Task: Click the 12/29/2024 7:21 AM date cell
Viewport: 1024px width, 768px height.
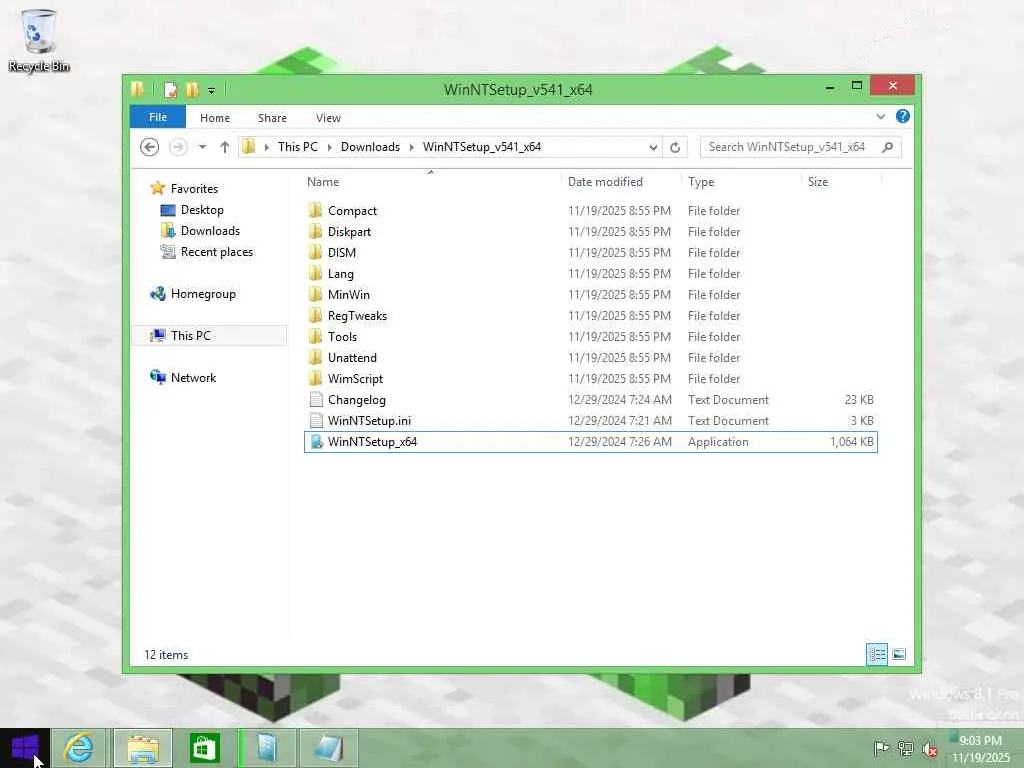Action: tap(620, 421)
